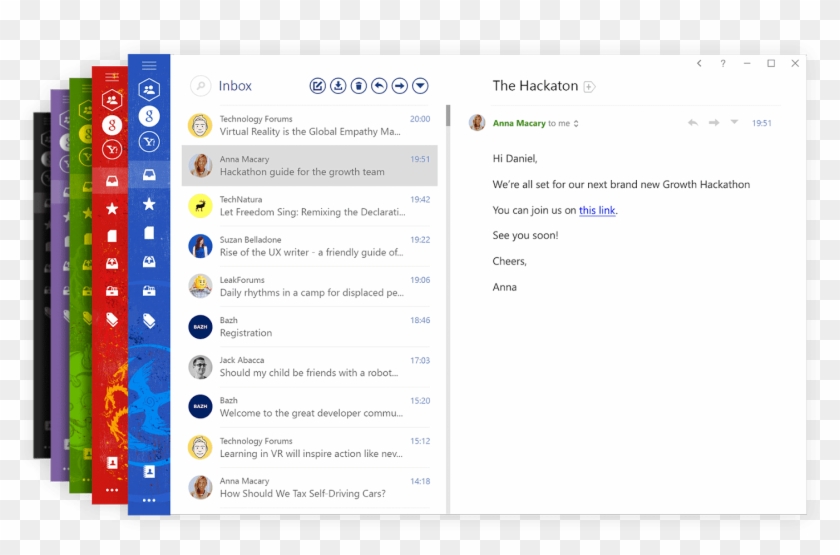This screenshot has width=840, height=555.
Task: Expand the hamburger menu atop the sidebar
Action: pyautogui.click(x=149, y=65)
